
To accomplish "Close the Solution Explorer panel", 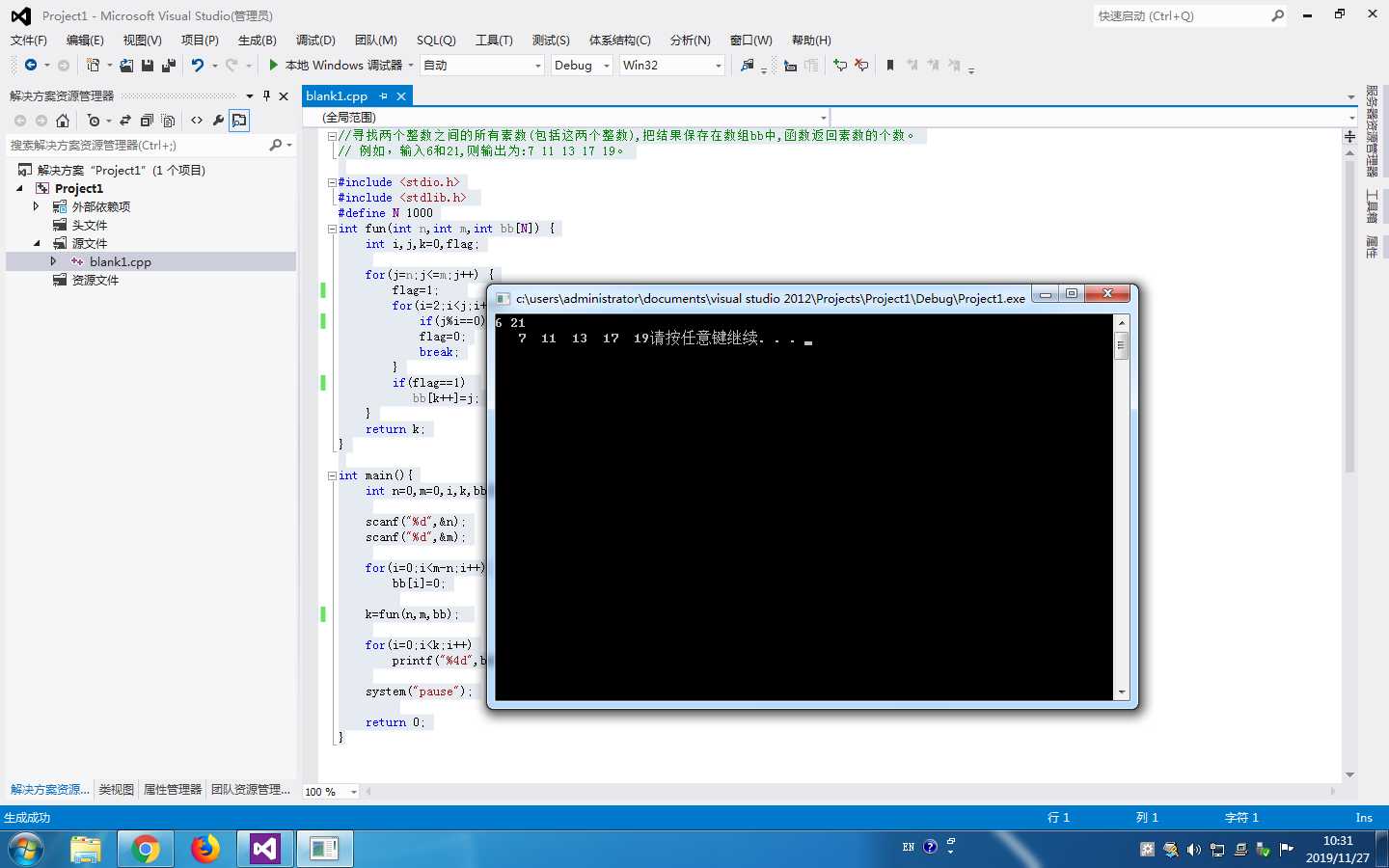I will 284,95.
